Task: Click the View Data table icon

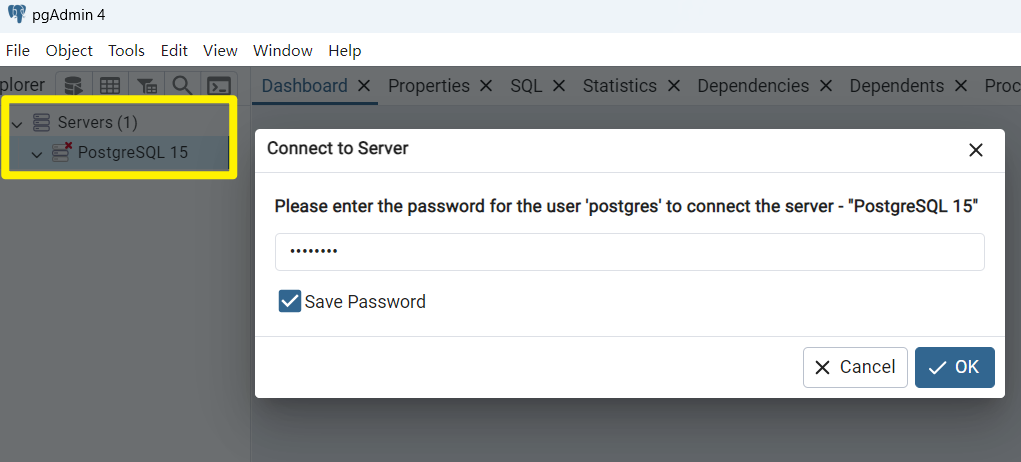Action: (x=110, y=86)
